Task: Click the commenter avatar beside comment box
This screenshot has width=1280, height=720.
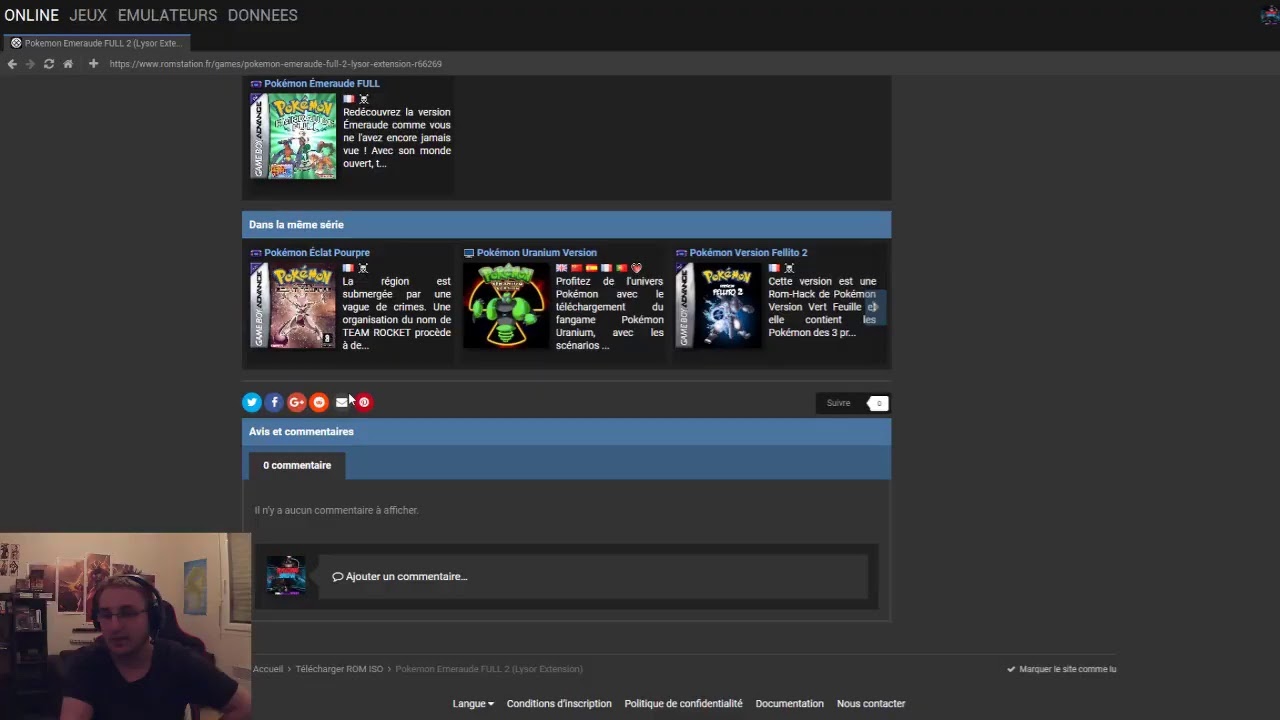Action: 286,576
